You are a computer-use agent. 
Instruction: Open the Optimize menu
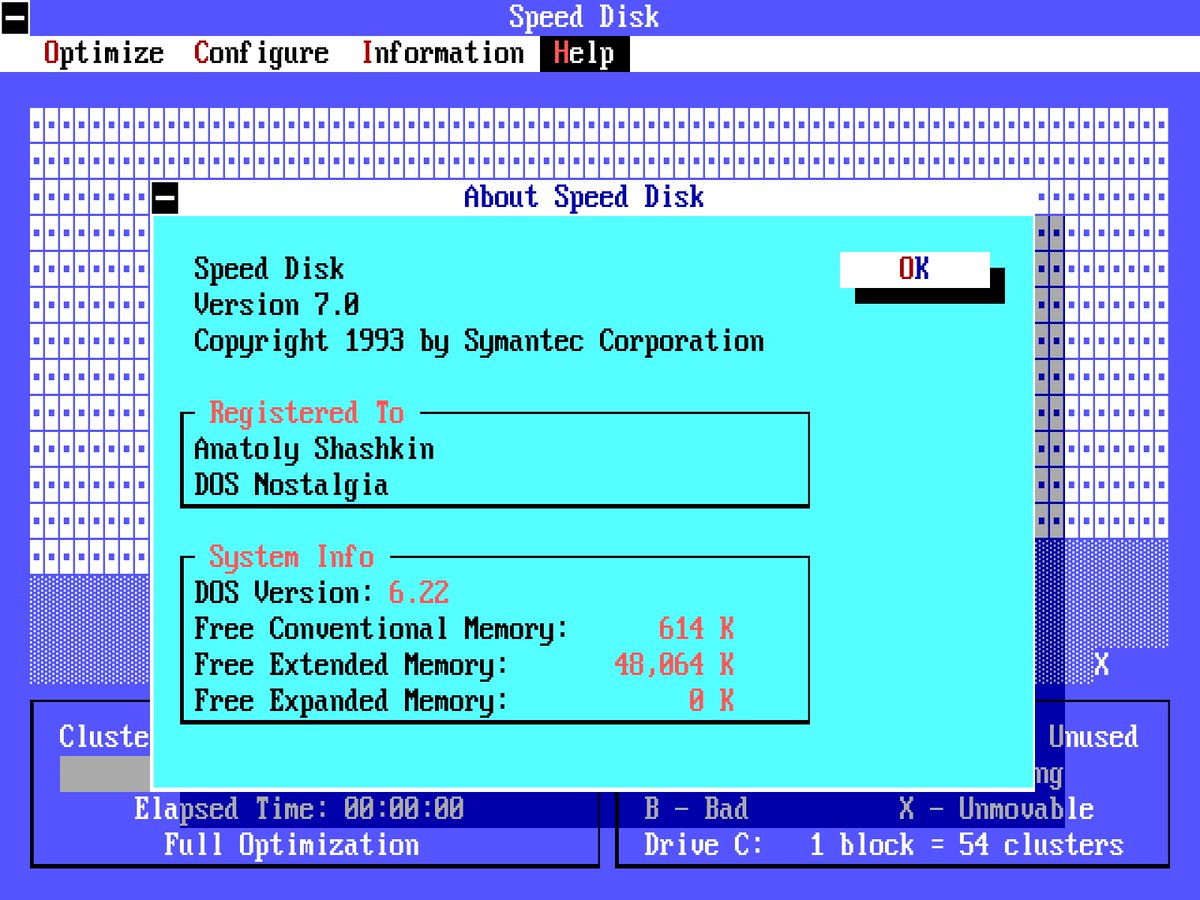tap(104, 53)
